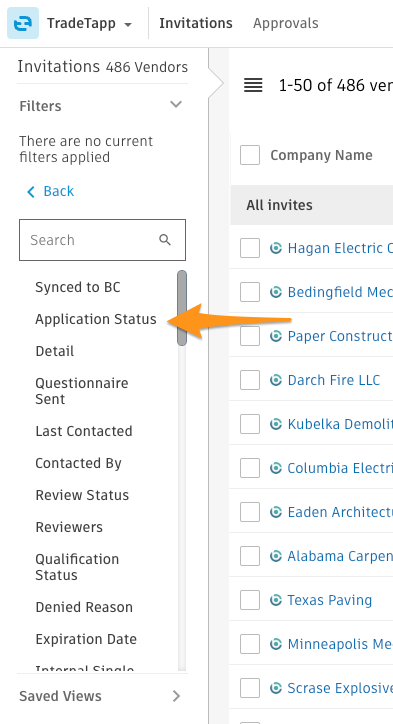The width and height of the screenshot is (393, 724).
Task: Check the box for Paper Construction
Action: (x=250, y=336)
